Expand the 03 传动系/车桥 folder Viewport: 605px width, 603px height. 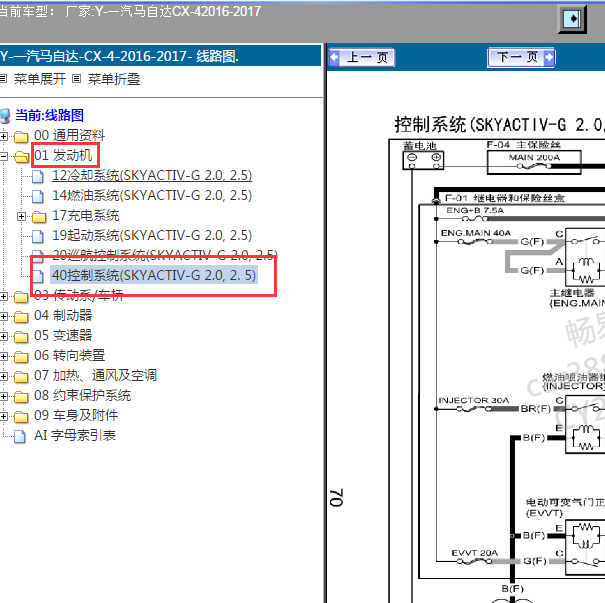click(x=3, y=296)
